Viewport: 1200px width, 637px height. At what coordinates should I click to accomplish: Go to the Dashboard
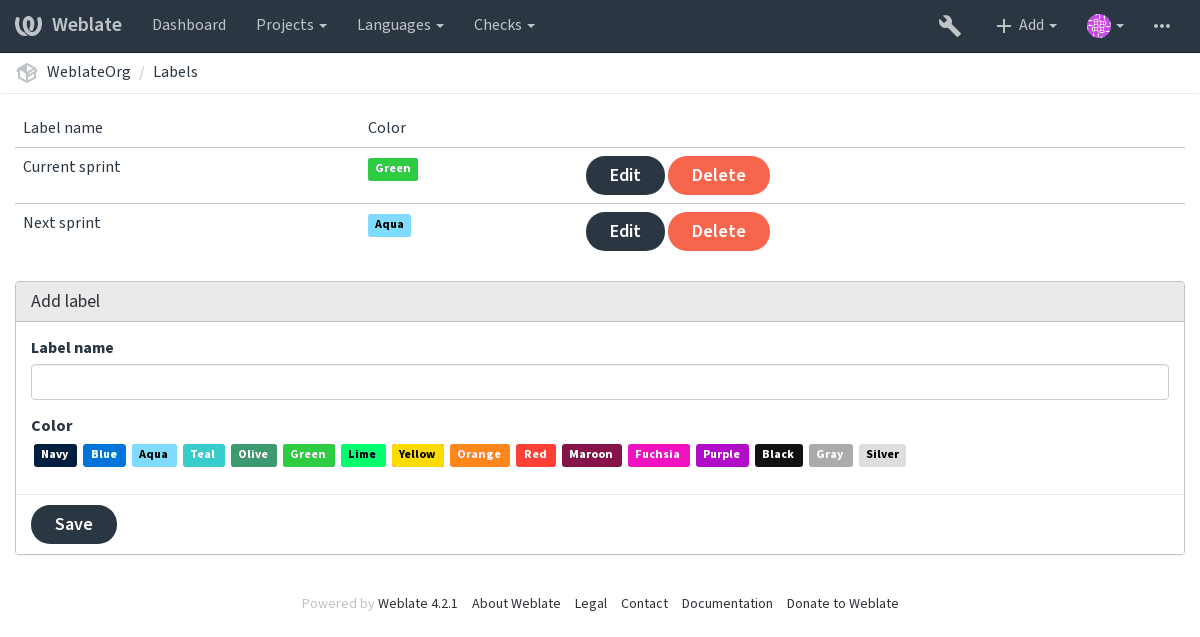(189, 25)
